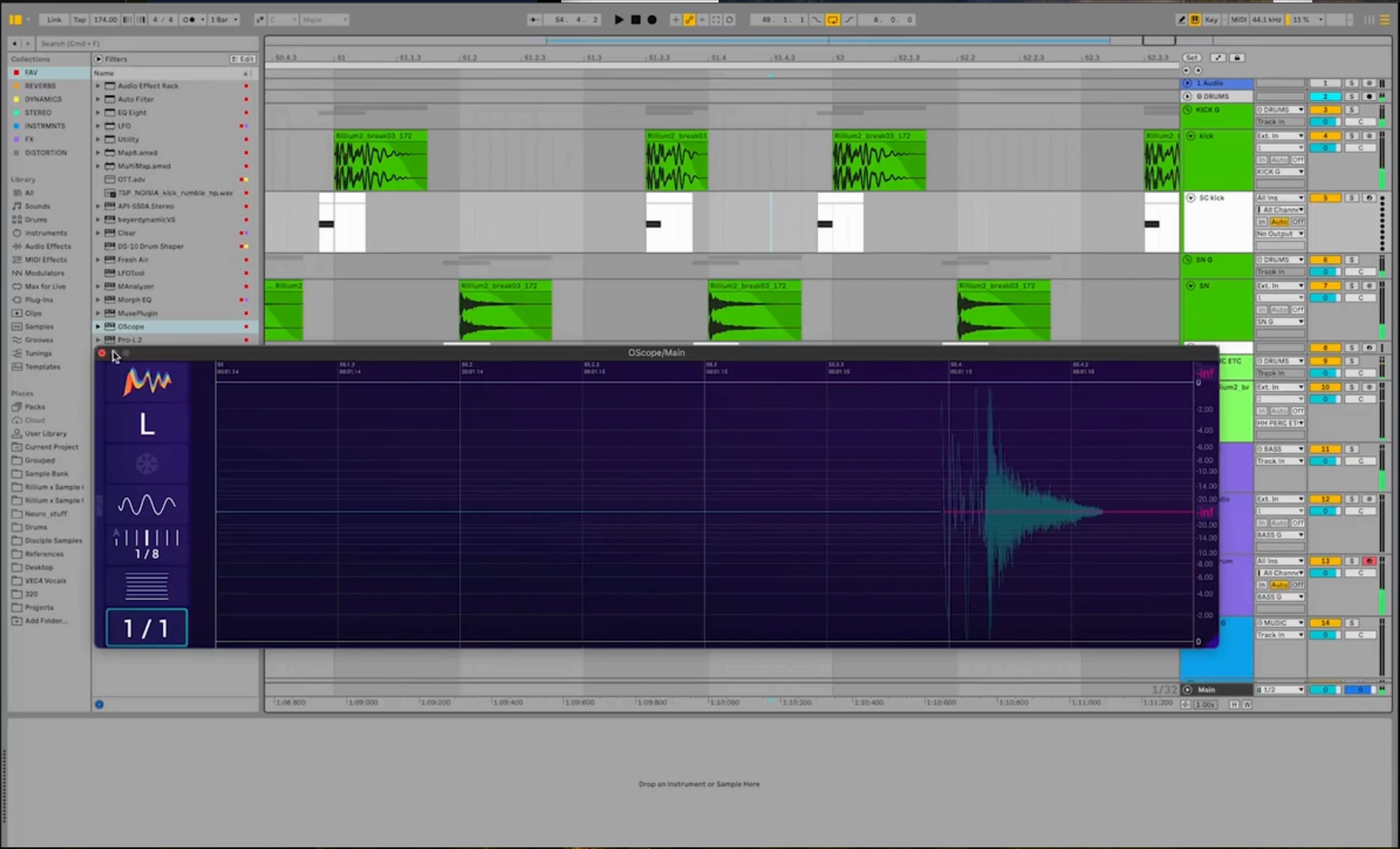Arm arrangement recording with the Record button
The image size is (1400, 849).
pyautogui.click(x=652, y=20)
